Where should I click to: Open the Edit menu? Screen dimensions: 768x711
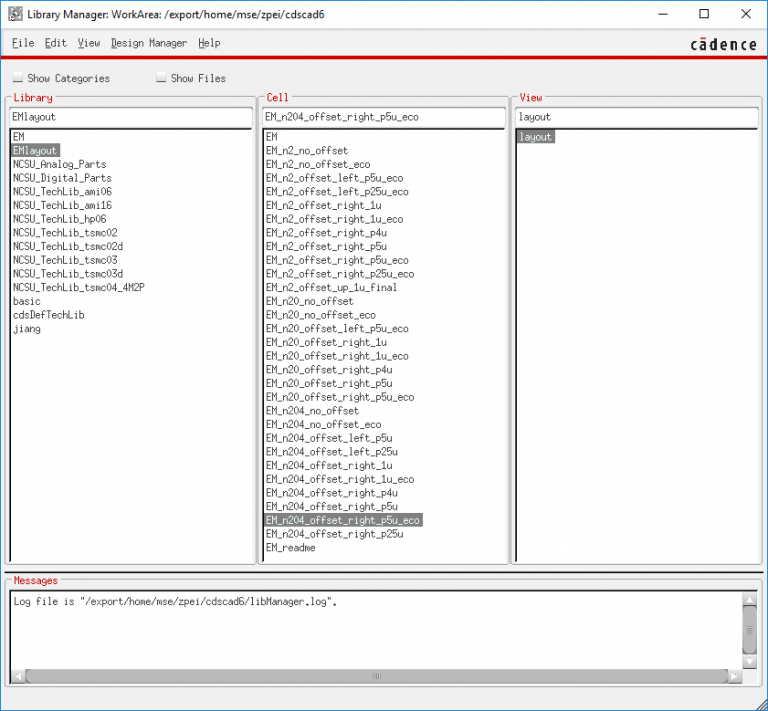[x=55, y=43]
